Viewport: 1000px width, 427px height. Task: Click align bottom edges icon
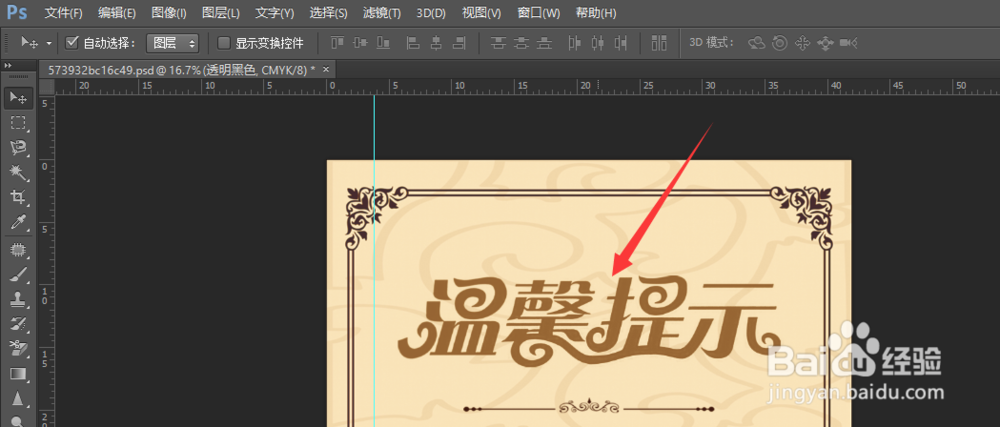tap(383, 43)
